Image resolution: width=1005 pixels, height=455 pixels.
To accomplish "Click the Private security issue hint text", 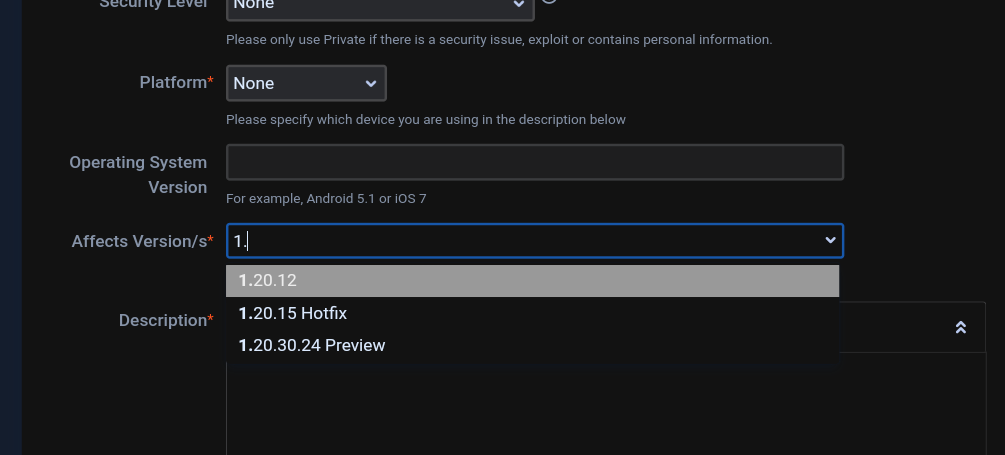I will (x=498, y=40).
